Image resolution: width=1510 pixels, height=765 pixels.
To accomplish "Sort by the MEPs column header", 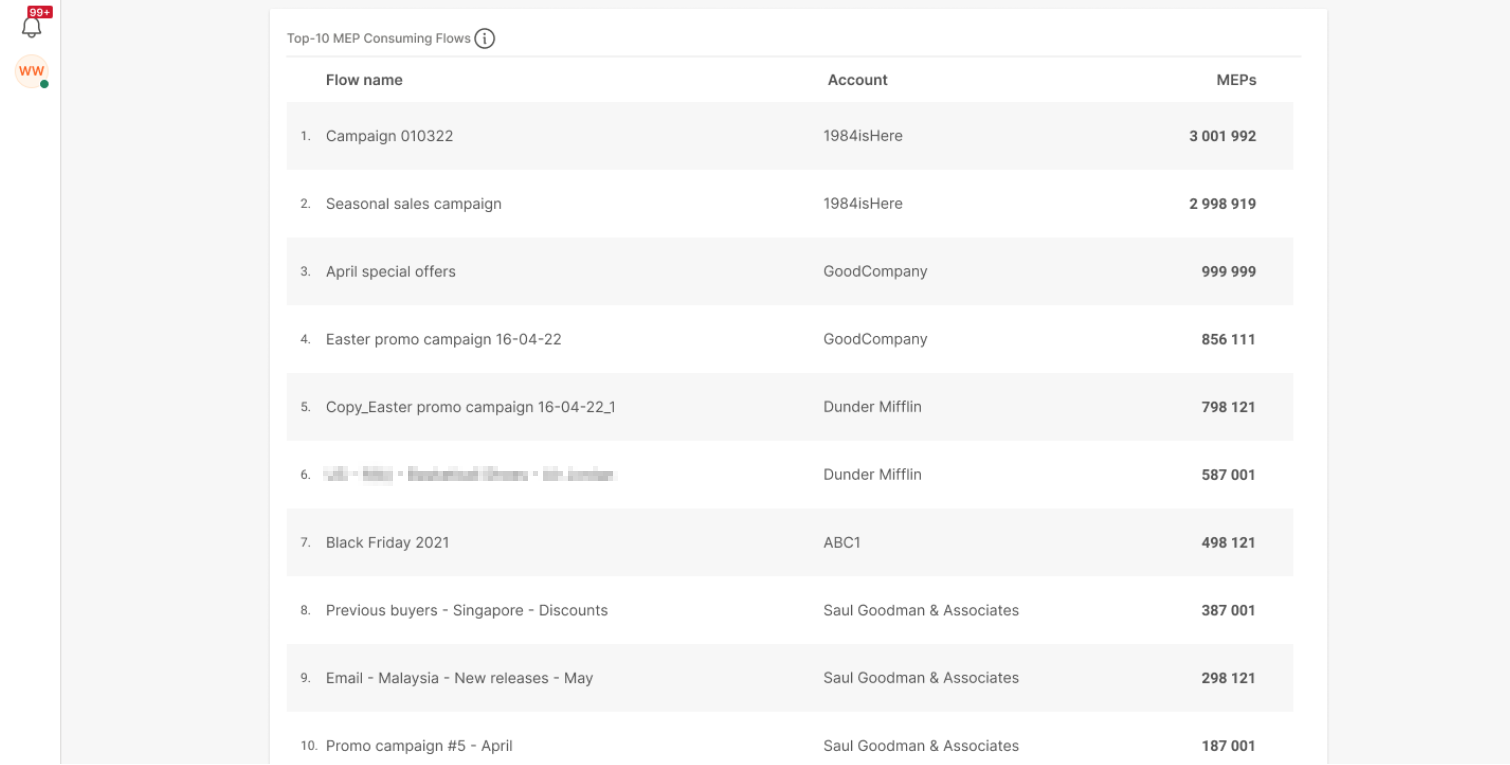I will pos(1236,80).
